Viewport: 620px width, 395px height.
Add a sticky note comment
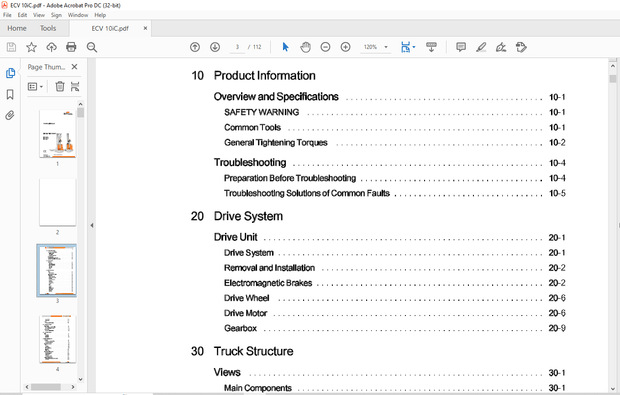461,47
